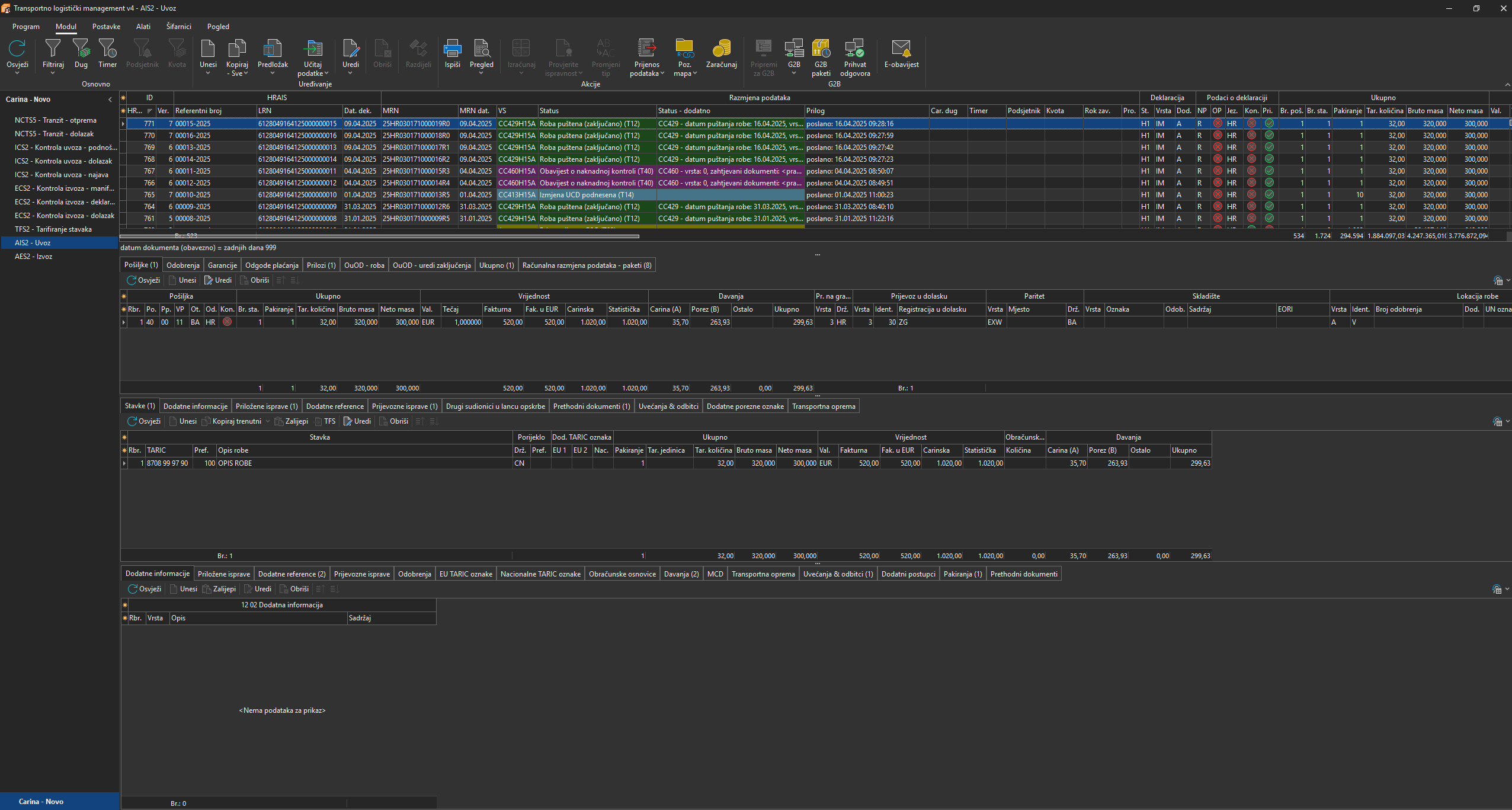The width and height of the screenshot is (1512, 810).
Task: Click the horizontal scrollbar of declarations grid
Action: (379, 236)
